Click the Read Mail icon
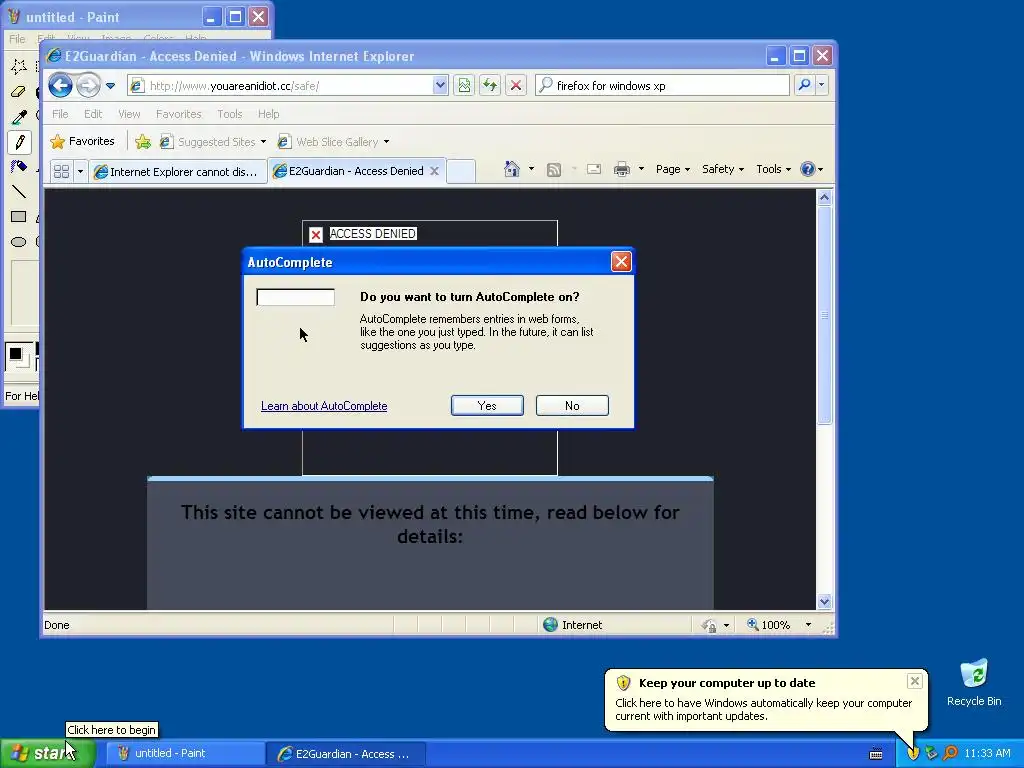 [594, 170]
